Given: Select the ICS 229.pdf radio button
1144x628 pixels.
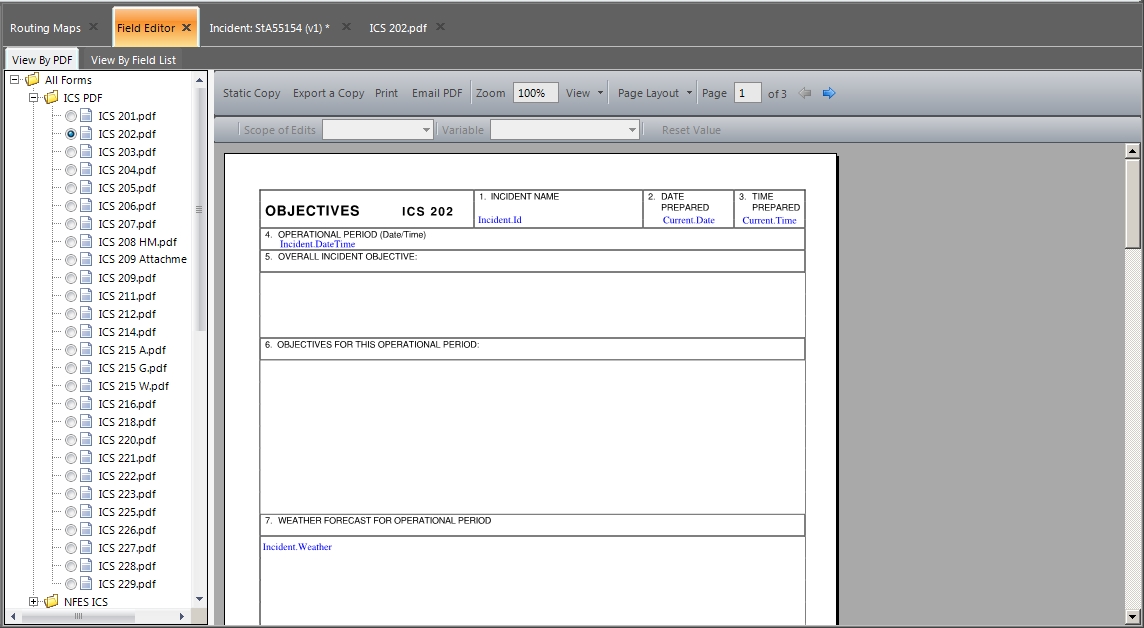Looking at the screenshot, I should point(71,584).
